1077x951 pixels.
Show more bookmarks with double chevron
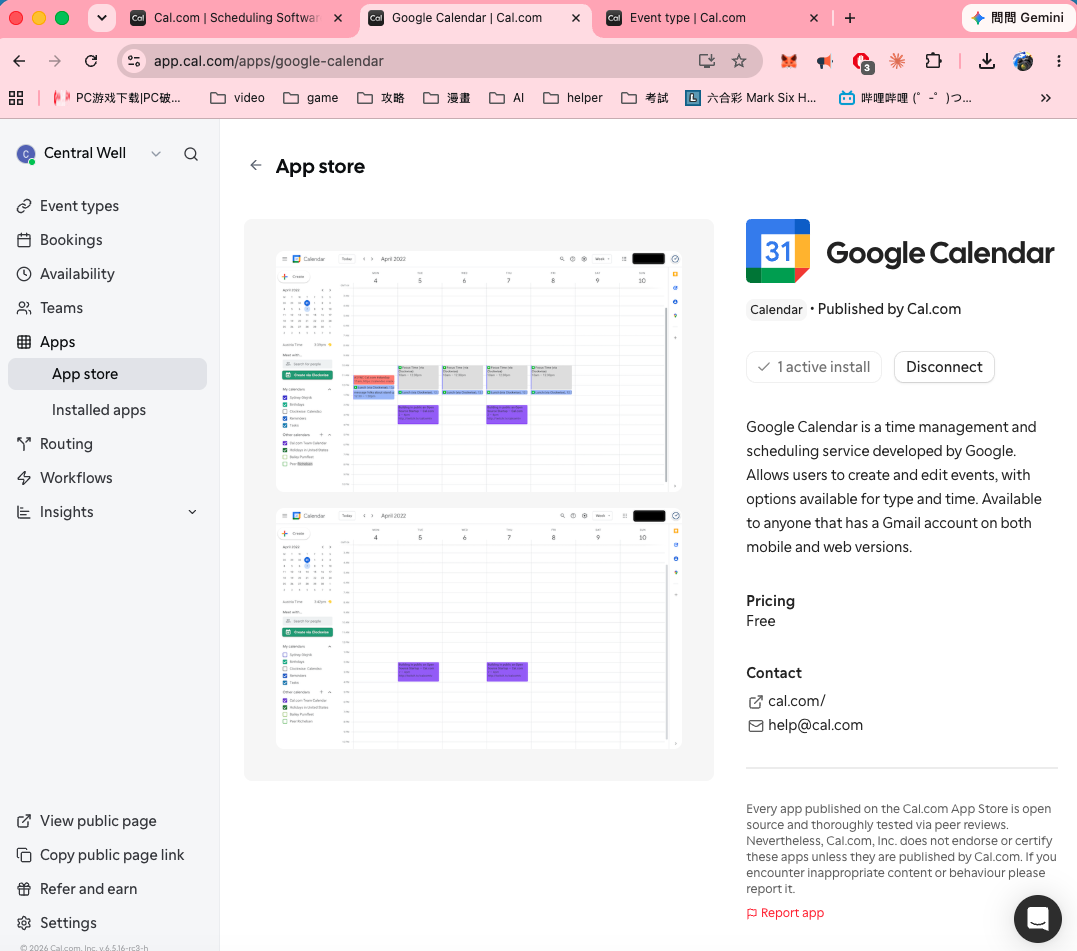click(x=1045, y=98)
